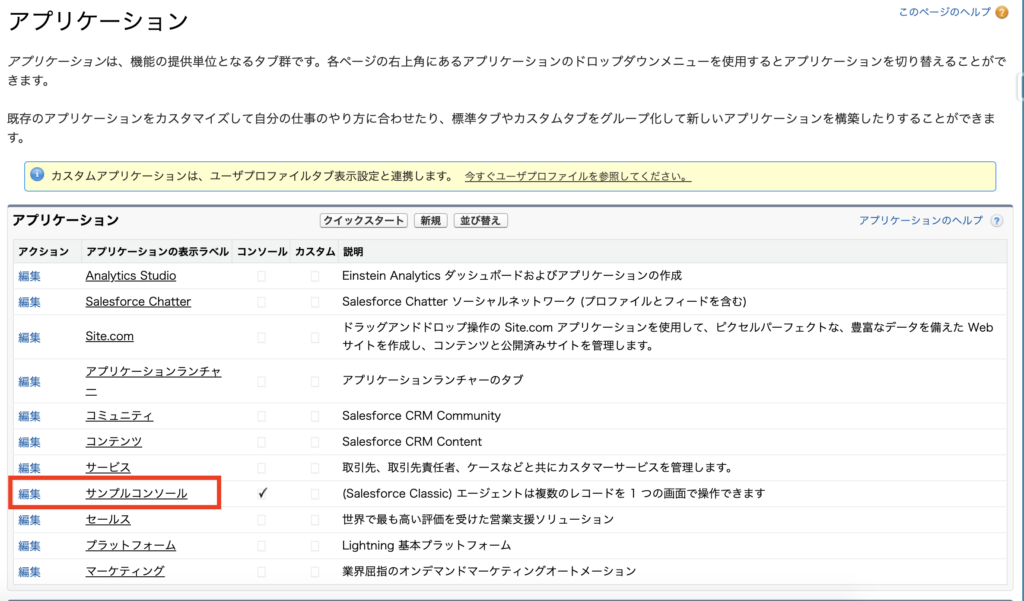1024x601 pixels.
Task: Edit the マーケティング application
Action: click(x=29, y=572)
